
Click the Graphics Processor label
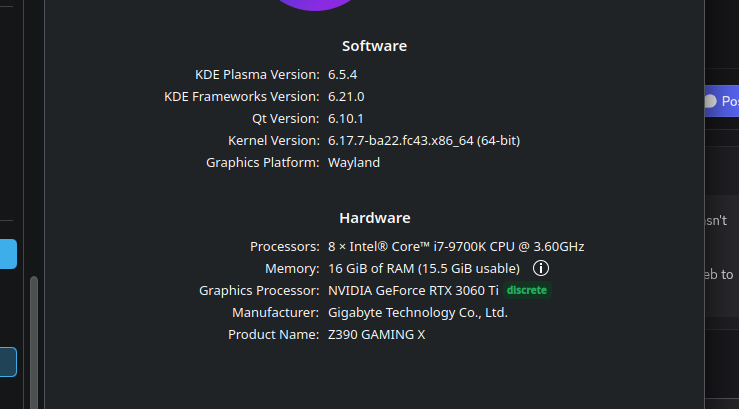tap(259, 290)
